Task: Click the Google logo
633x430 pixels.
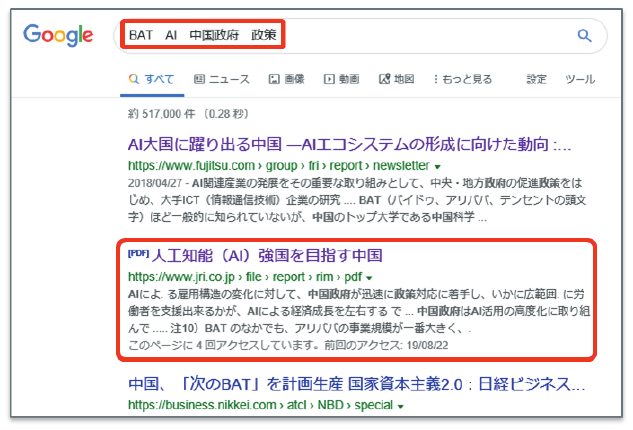Action: (58, 35)
